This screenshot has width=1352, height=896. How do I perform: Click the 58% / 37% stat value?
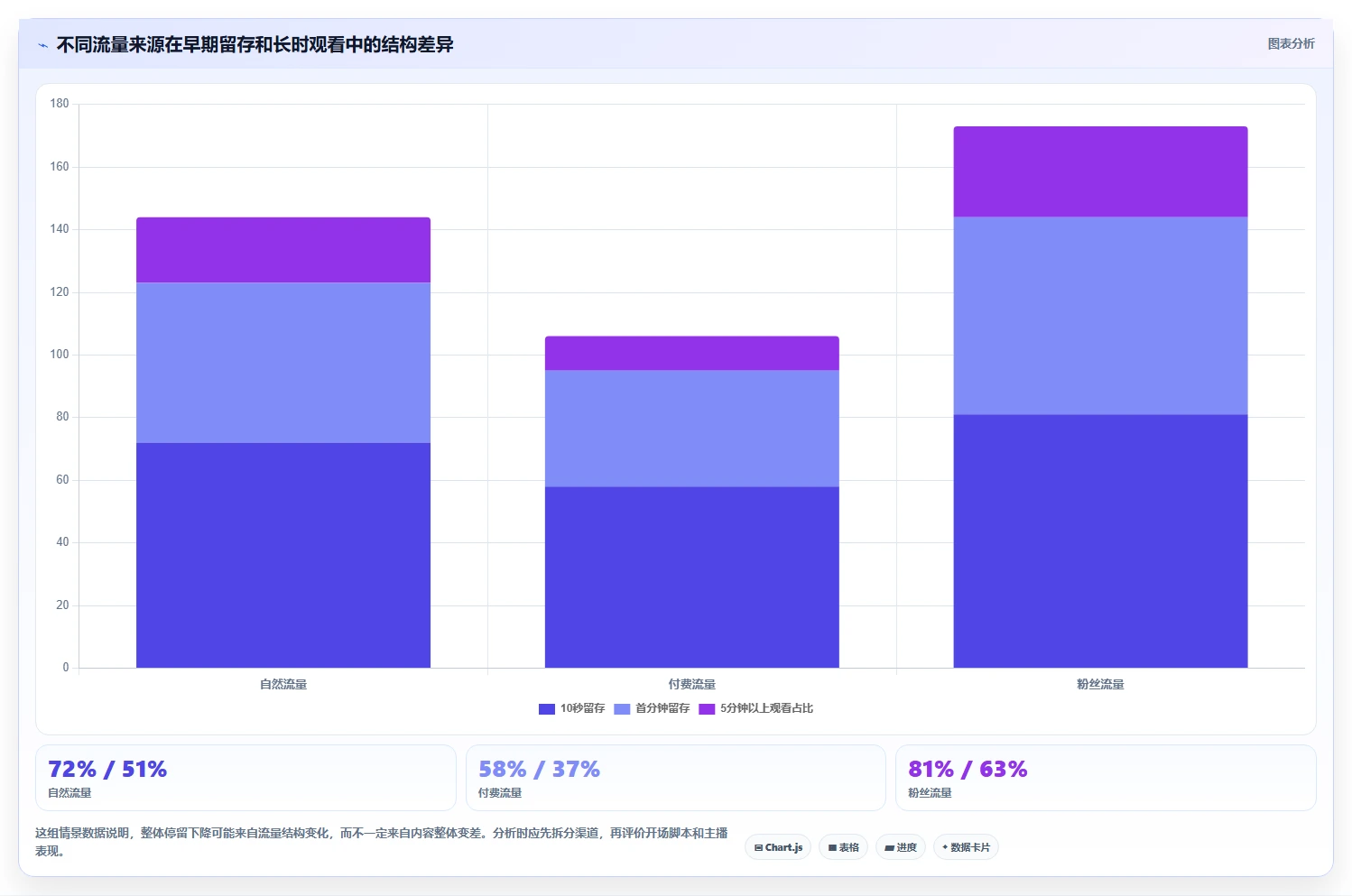pos(539,769)
